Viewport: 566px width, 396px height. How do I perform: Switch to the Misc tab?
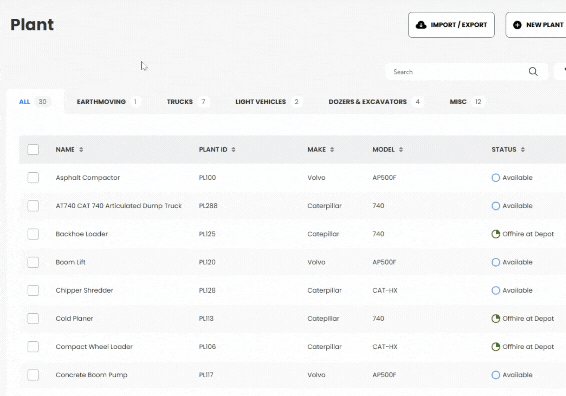click(467, 102)
